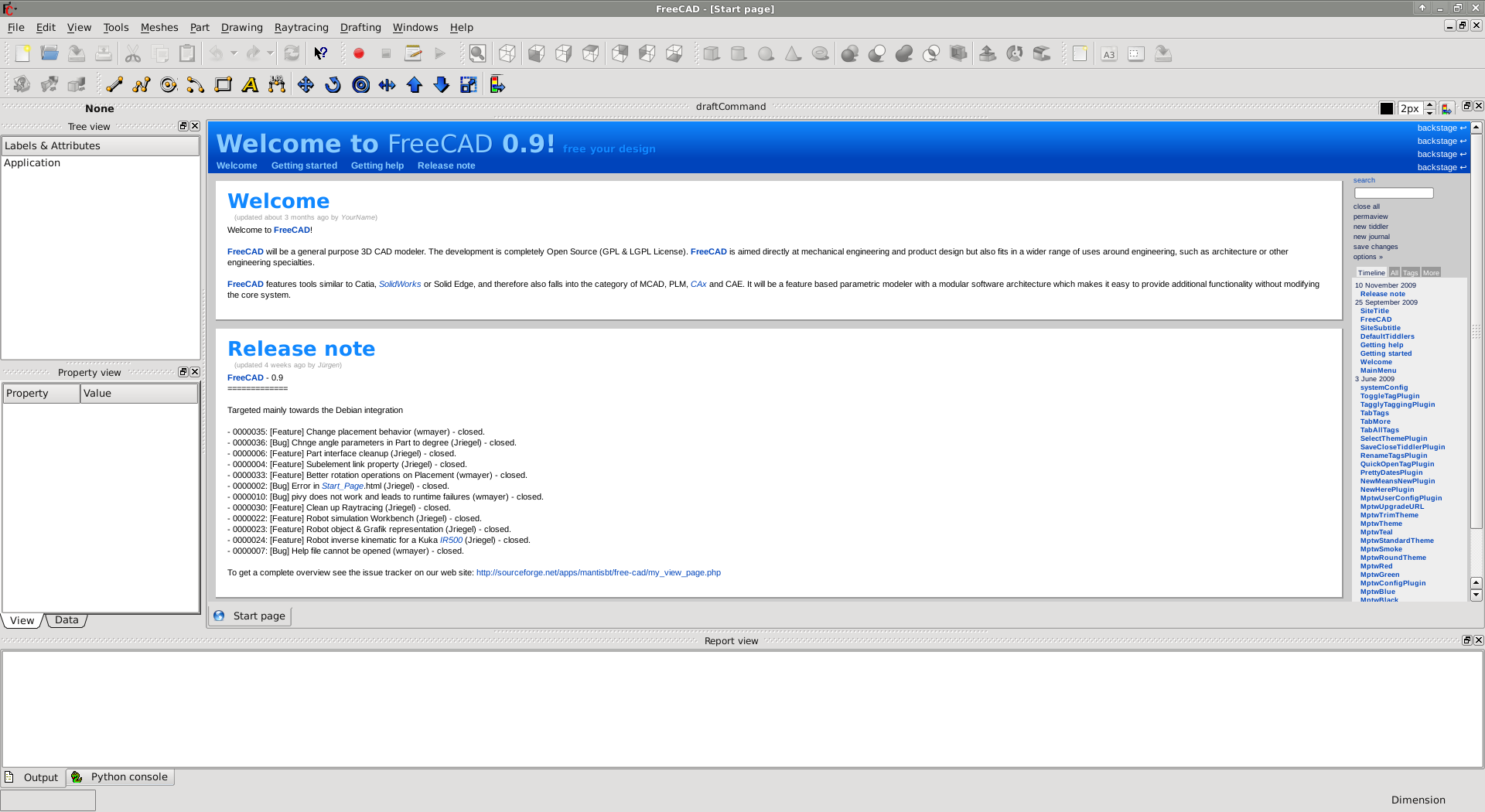
Task: Click the Part cone primitive icon
Action: tap(793, 53)
